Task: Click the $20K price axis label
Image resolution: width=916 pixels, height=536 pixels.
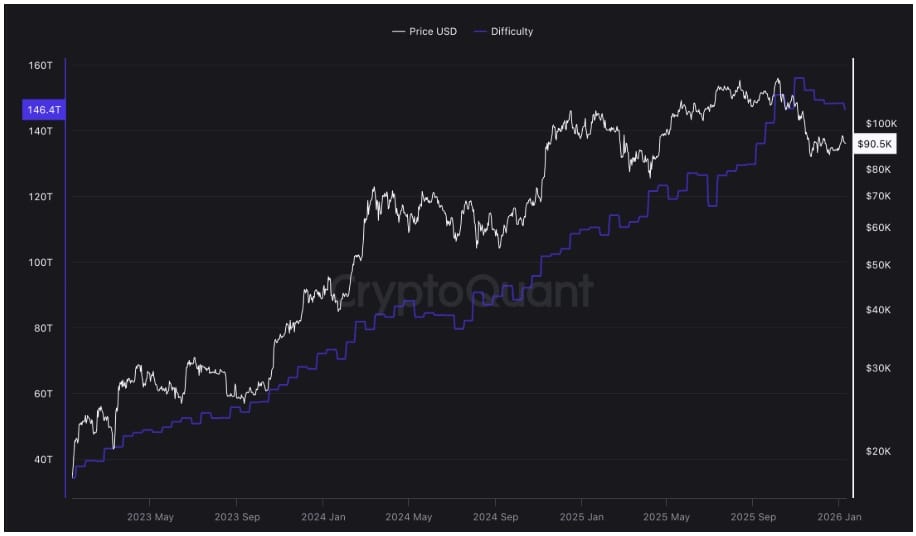Action: (877, 452)
